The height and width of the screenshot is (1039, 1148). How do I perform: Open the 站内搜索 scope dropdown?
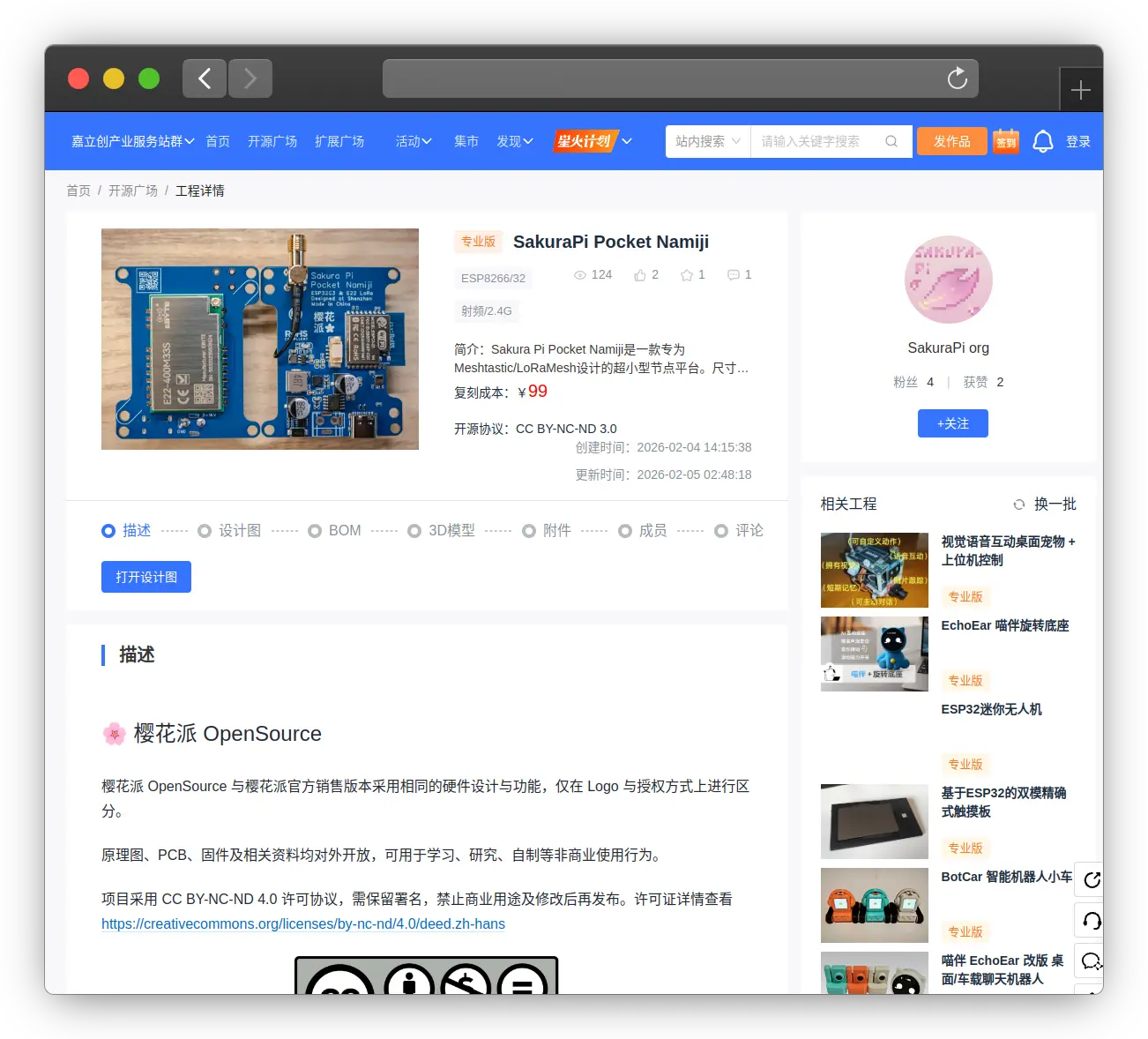(x=706, y=141)
